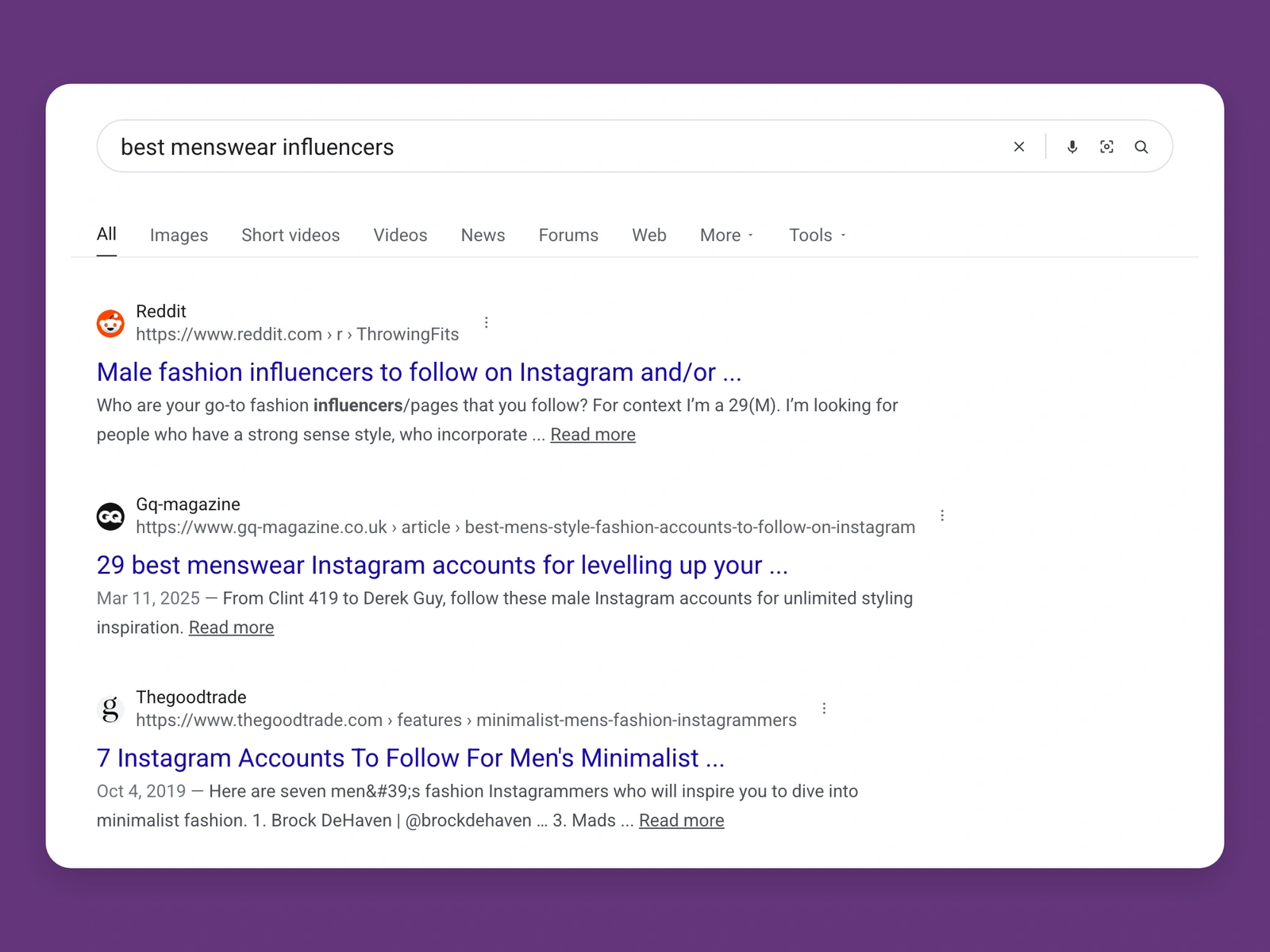1270x952 pixels.
Task: Click the thegoodtrade.com features URL
Action: click(466, 720)
